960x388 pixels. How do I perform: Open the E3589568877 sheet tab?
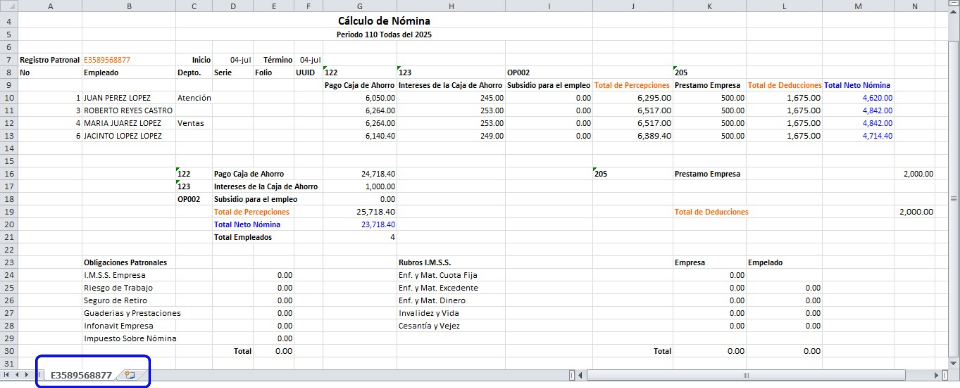pos(81,375)
